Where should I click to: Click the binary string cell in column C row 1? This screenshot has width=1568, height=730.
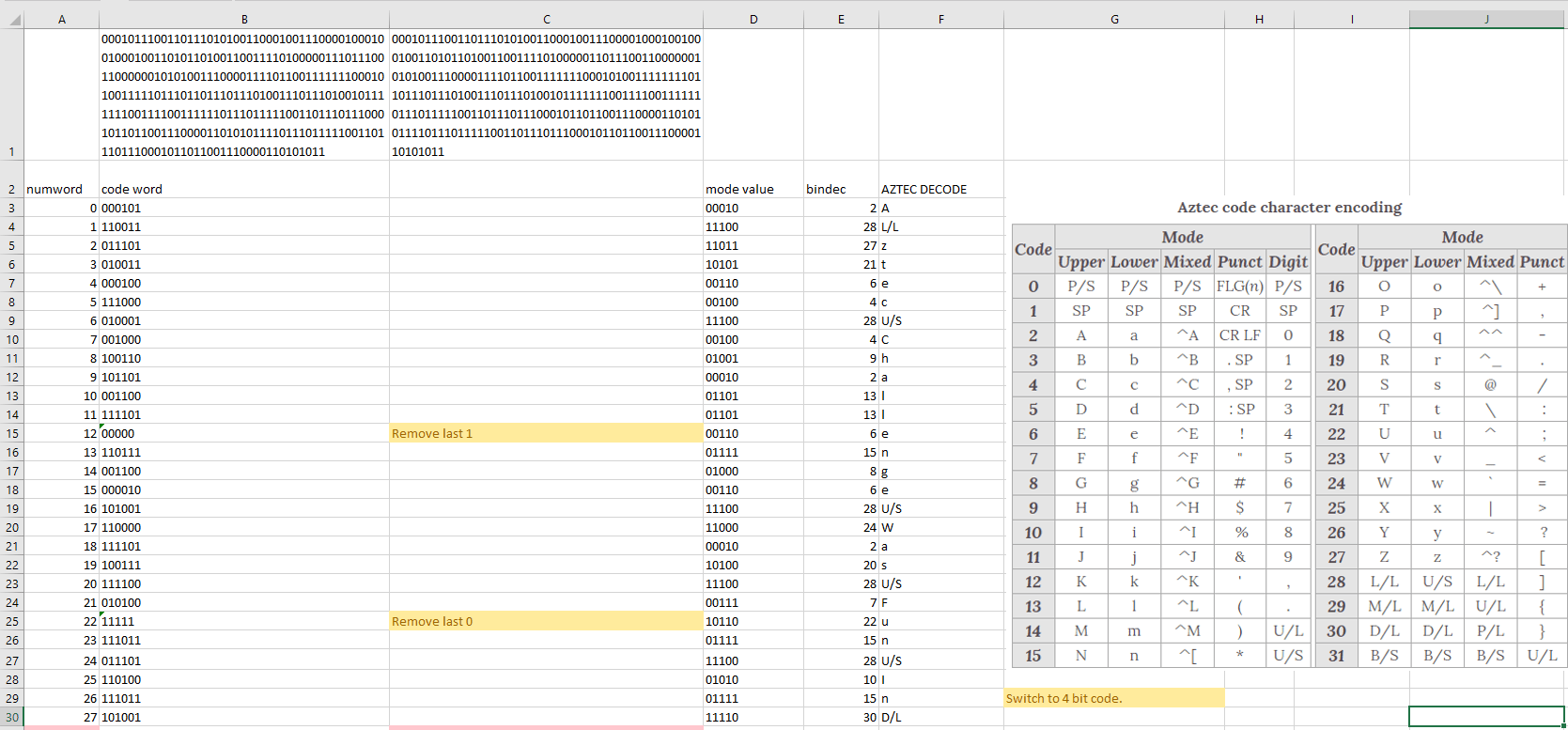click(546, 95)
